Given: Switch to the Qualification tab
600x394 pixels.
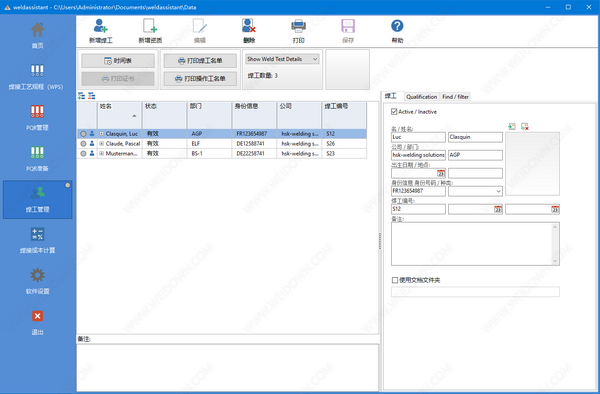Looking at the screenshot, I should (421, 97).
